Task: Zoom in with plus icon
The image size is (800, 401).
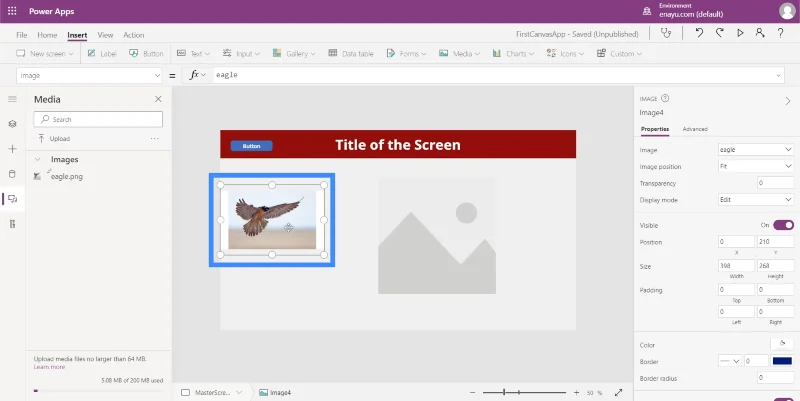Action: click(x=576, y=393)
